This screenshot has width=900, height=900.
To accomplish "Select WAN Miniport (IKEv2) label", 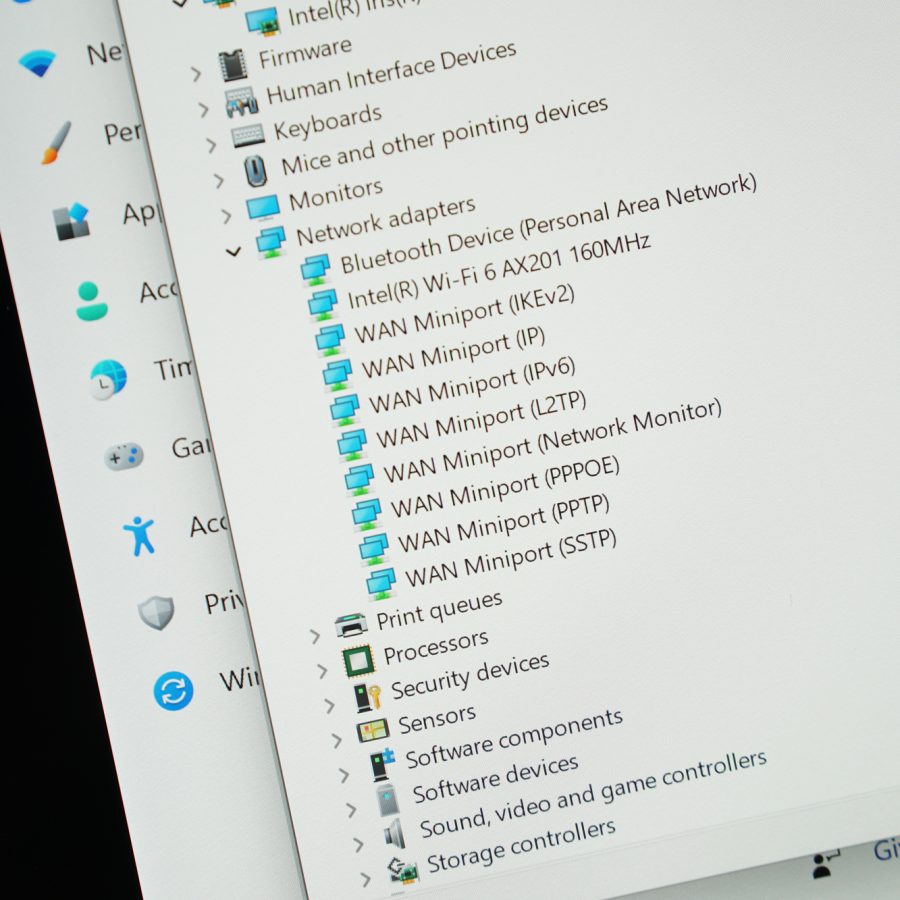I will [464, 314].
